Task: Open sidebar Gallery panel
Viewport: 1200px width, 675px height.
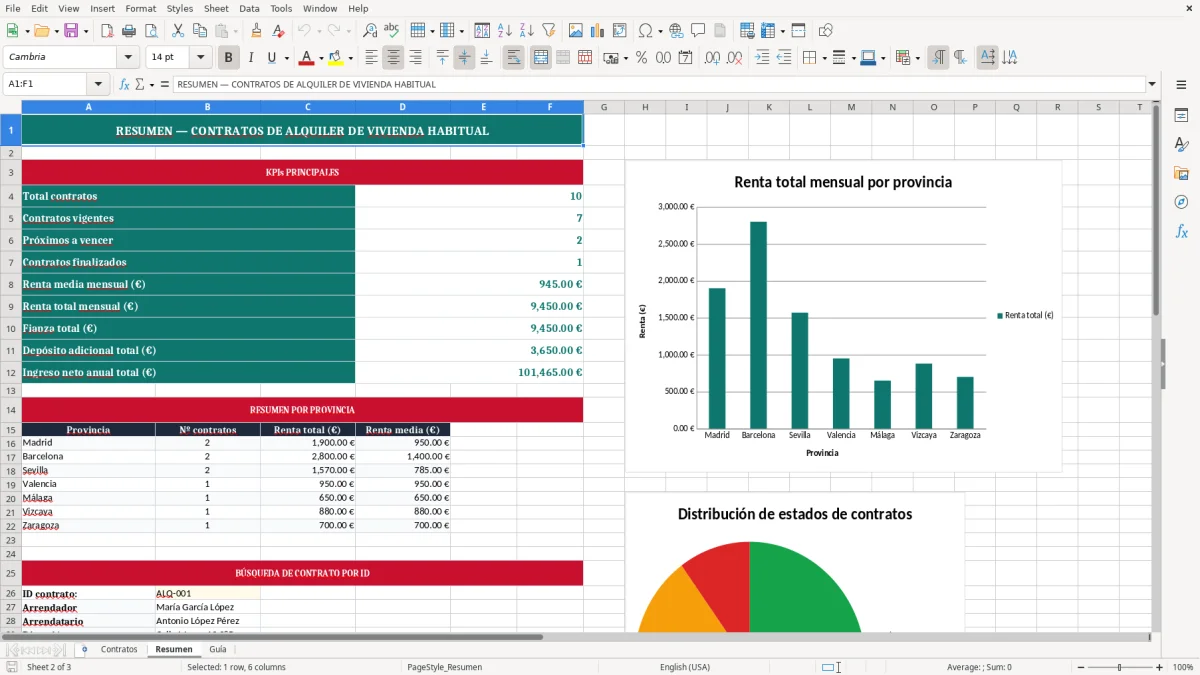Action: [x=1181, y=173]
